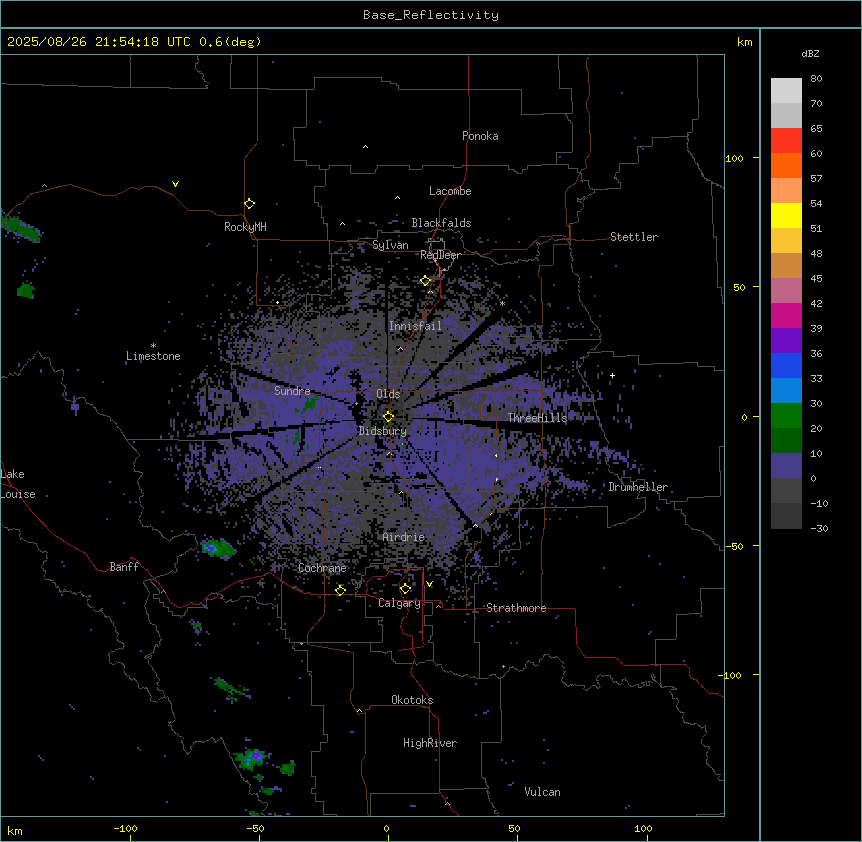Click the -100 tick on the bottom axis
Viewport: 862px width, 842px height.
(x=125, y=828)
